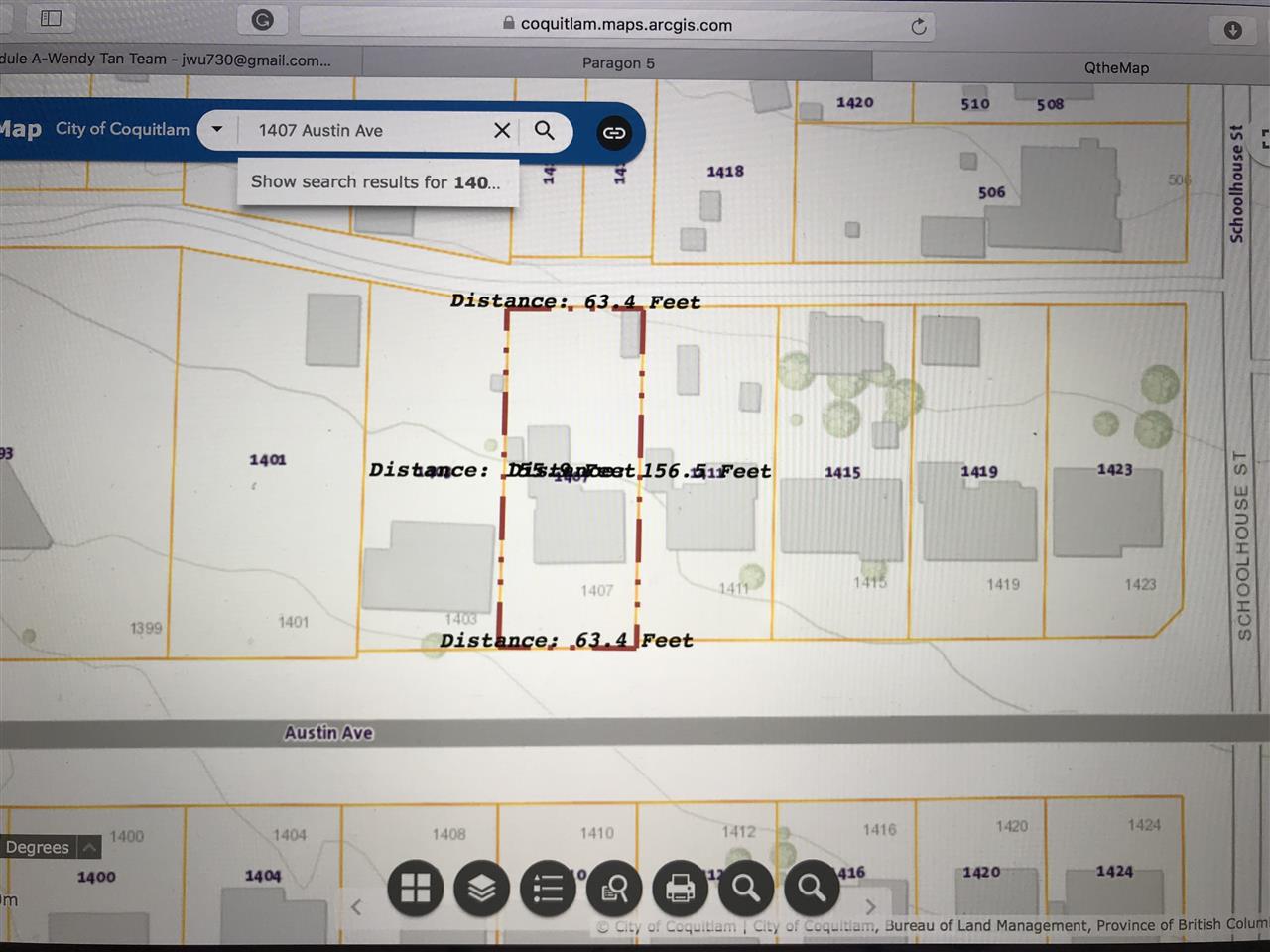The height and width of the screenshot is (952, 1270).
Task: Click the Safari address bar URL
Action: tap(625, 24)
